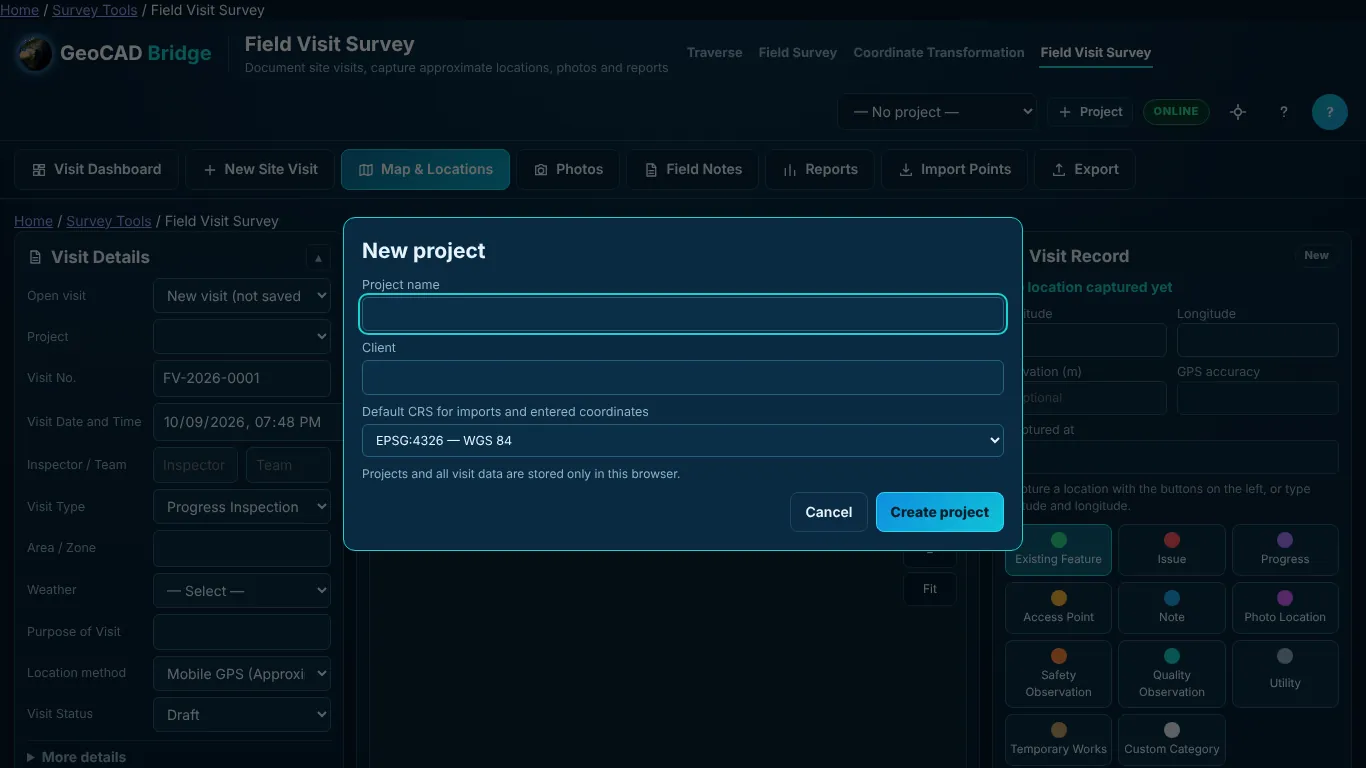Open help via the question mark icon

[1284, 112]
